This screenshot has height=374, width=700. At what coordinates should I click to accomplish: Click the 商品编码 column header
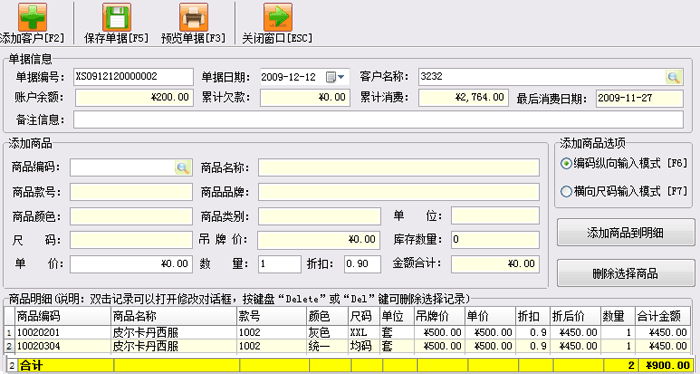click(x=62, y=316)
